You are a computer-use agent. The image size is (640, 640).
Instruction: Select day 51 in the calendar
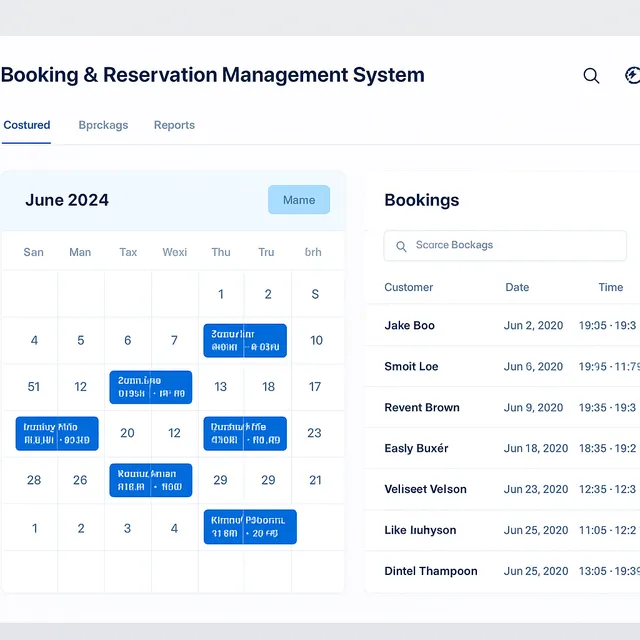pyautogui.click(x=33, y=387)
